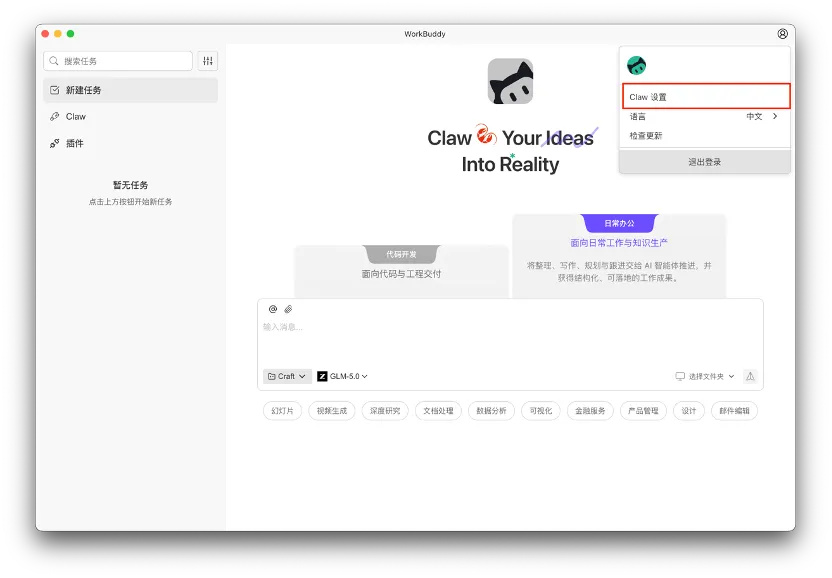
Task: Click the paperclip attachment icon
Action: click(x=288, y=309)
